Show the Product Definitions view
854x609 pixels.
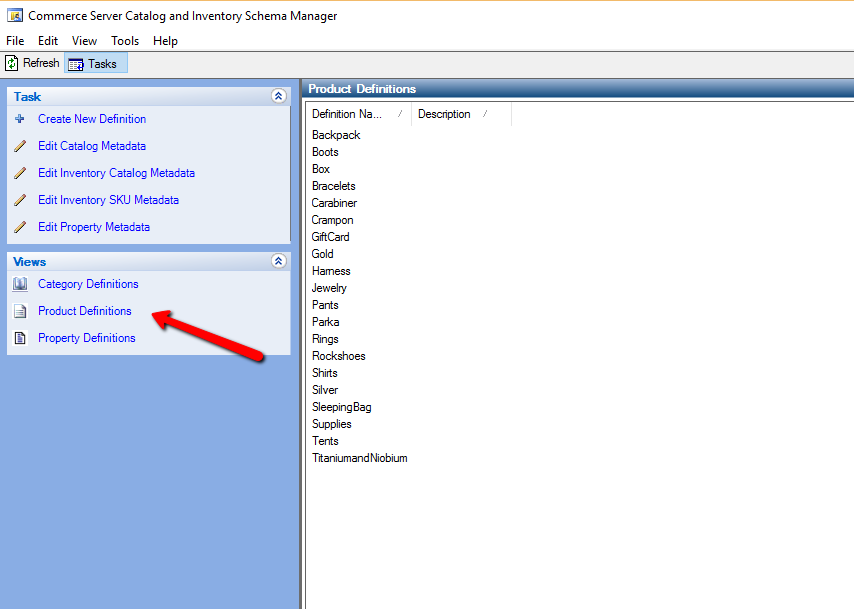tap(84, 311)
